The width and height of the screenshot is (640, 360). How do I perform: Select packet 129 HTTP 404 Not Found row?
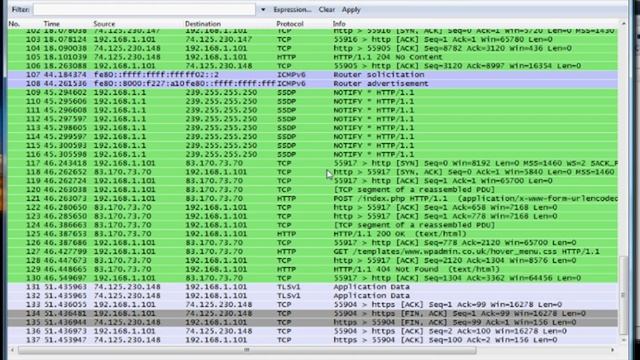point(313,269)
